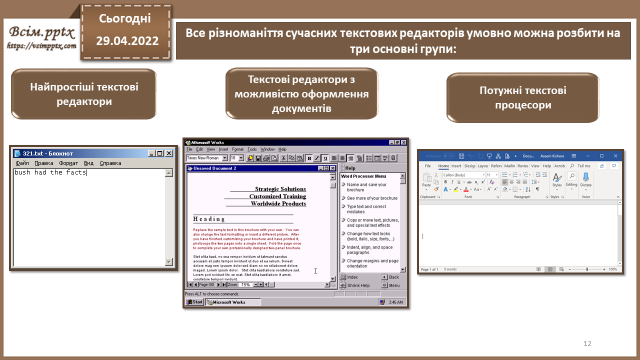Click Numbering list icon in Word ribbon
The height and width of the screenshot is (360, 640).
[515, 175]
